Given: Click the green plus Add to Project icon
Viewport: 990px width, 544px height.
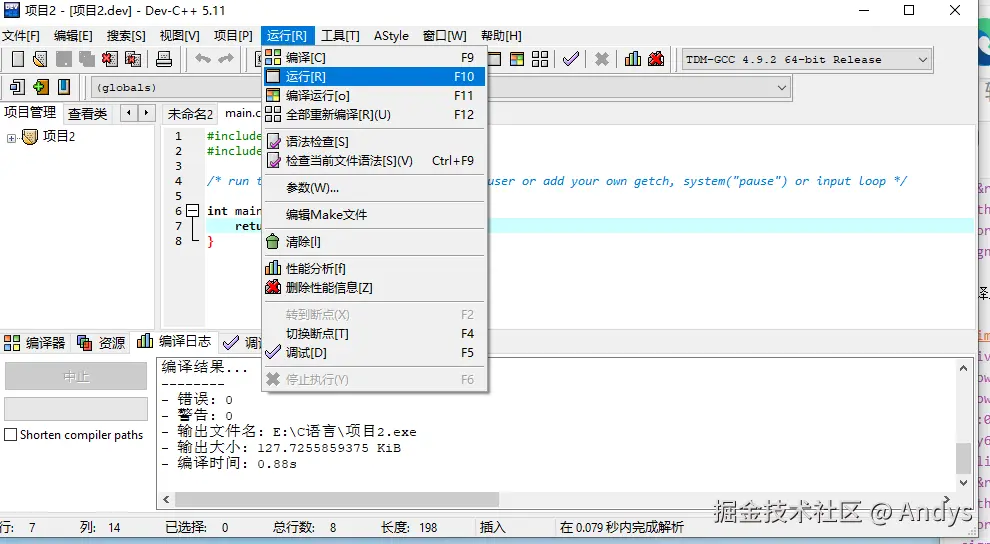Looking at the screenshot, I should pyautogui.click(x=40, y=86).
